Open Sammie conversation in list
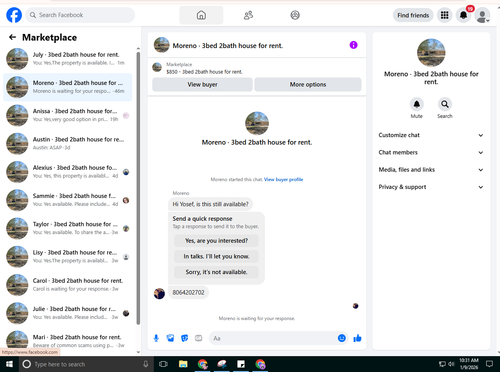Viewport: 500px width, 372px height. (68, 200)
